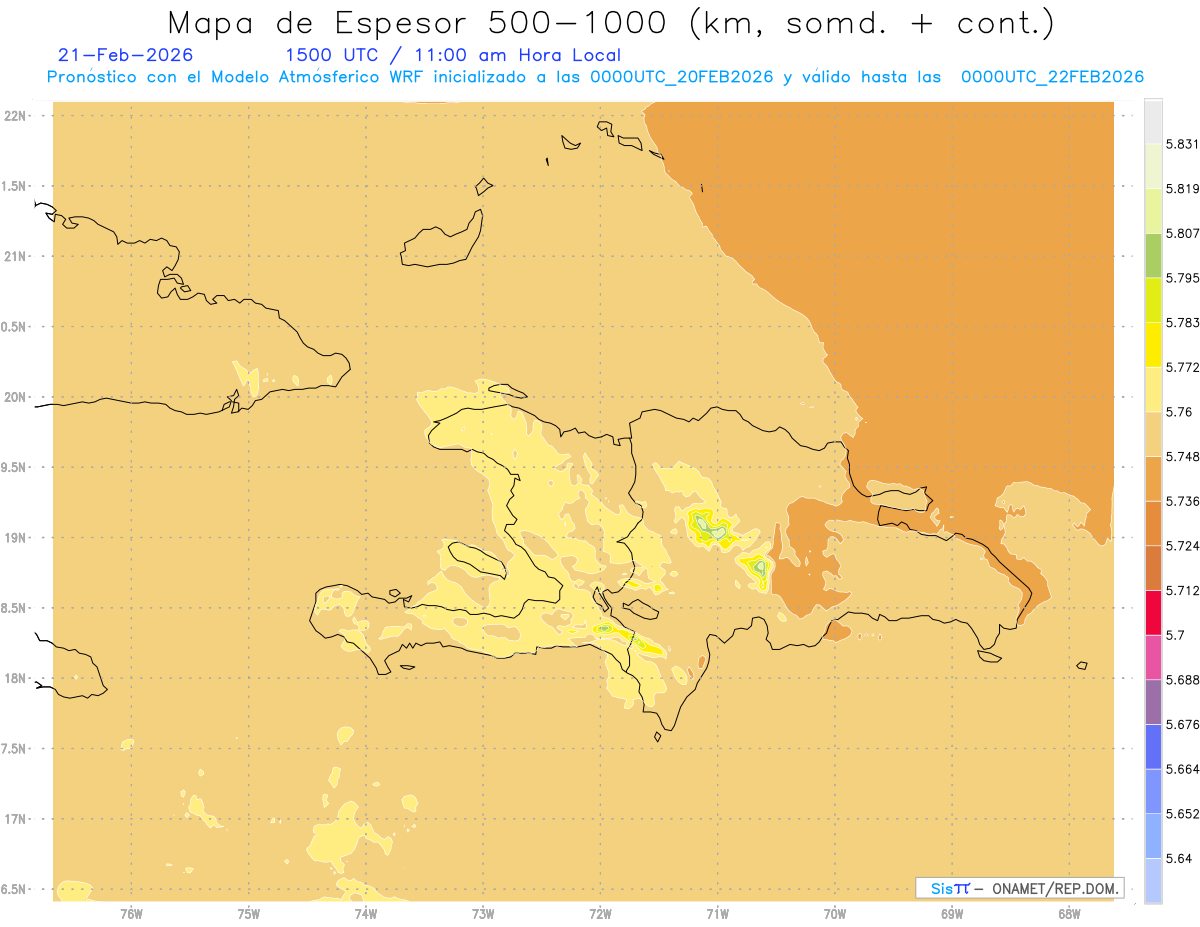The height and width of the screenshot is (927, 1200).
Task: Click the 71W longitude label
Action: click(x=717, y=913)
